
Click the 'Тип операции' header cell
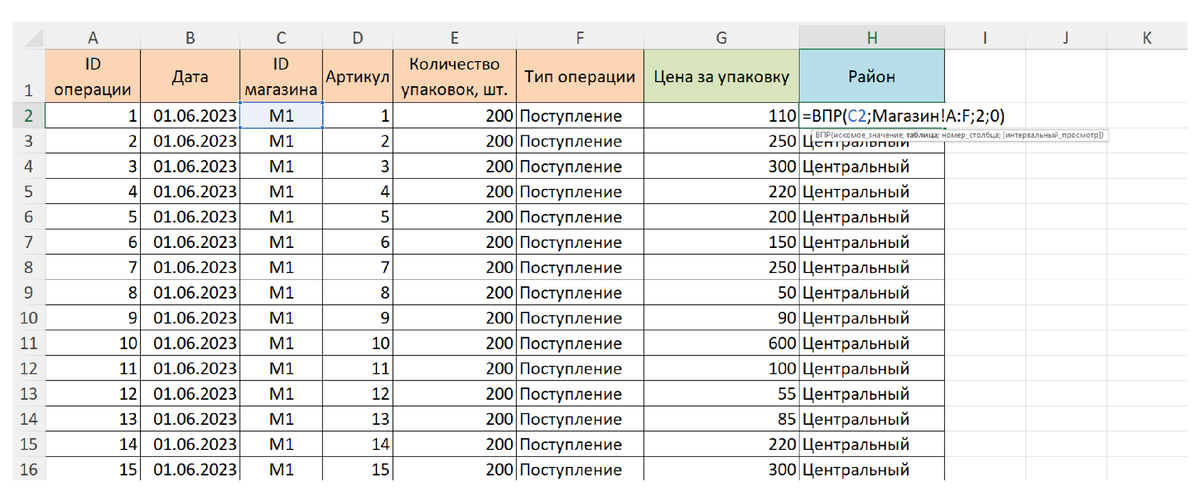(579, 76)
